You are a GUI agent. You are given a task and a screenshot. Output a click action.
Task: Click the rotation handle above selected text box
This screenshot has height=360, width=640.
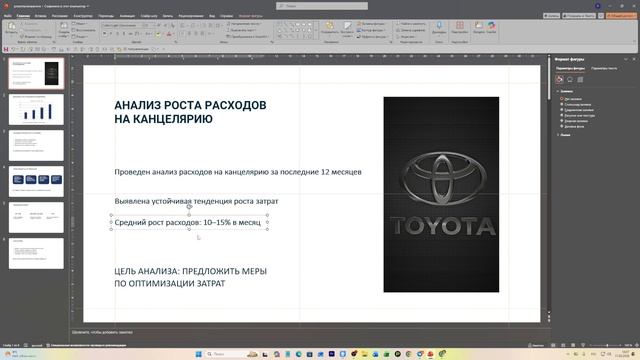point(189,207)
